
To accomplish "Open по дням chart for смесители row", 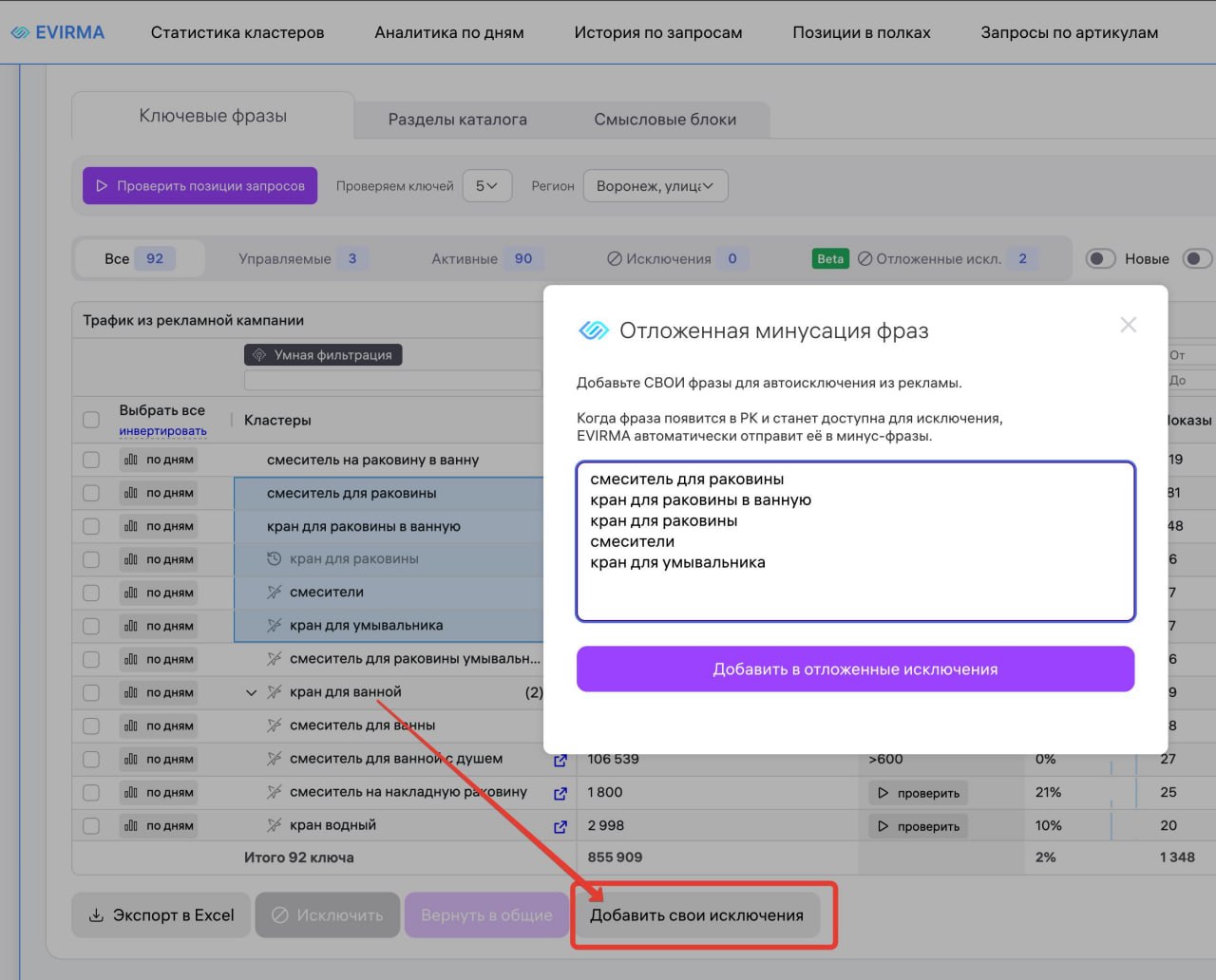I will tap(159, 593).
